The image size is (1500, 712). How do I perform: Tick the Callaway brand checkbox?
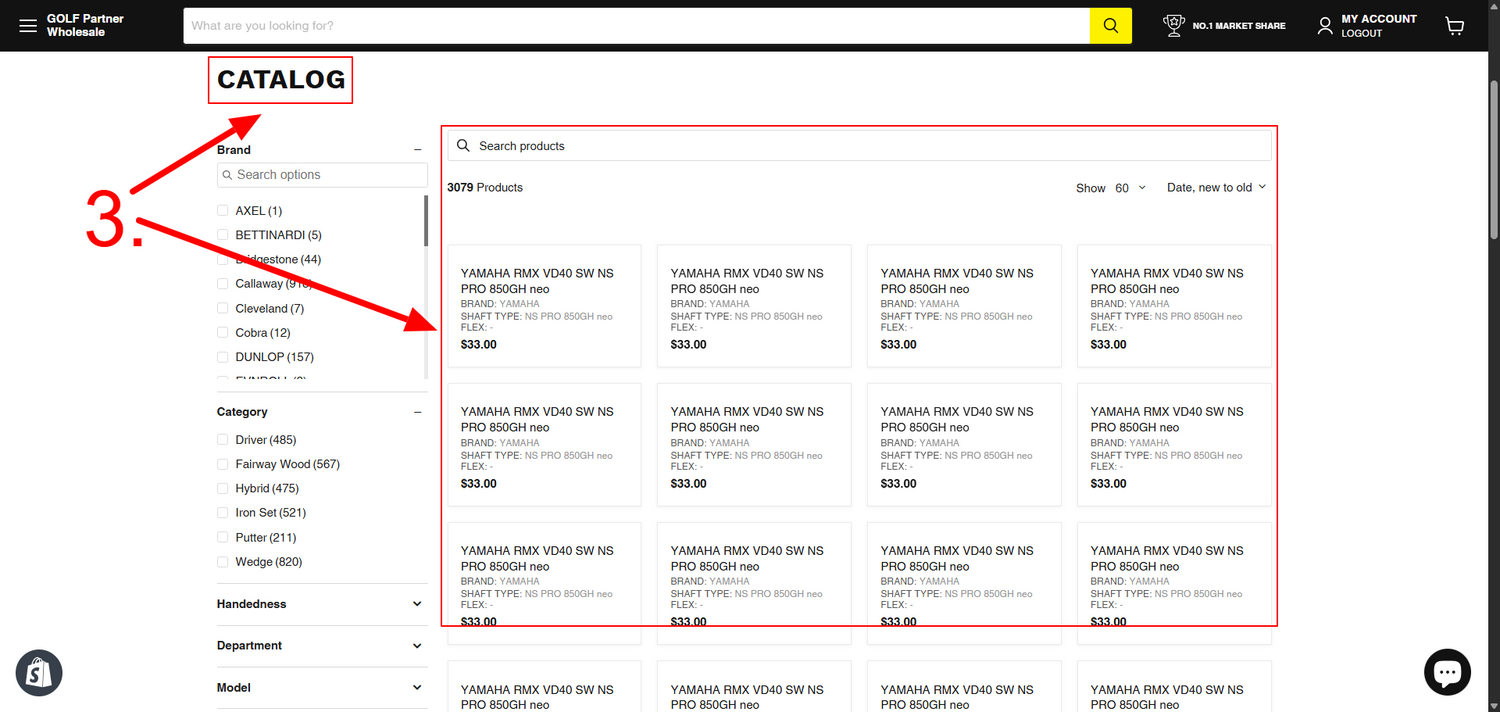point(223,284)
